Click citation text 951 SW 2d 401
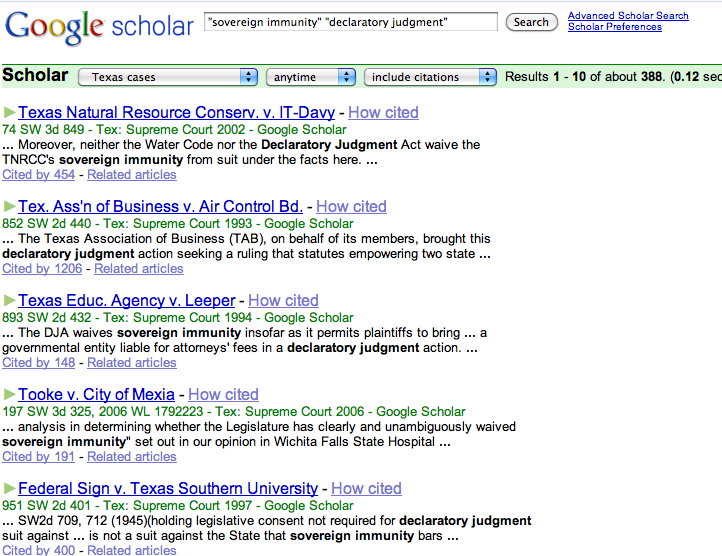Screen dimensions: 722x556 (47, 505)
